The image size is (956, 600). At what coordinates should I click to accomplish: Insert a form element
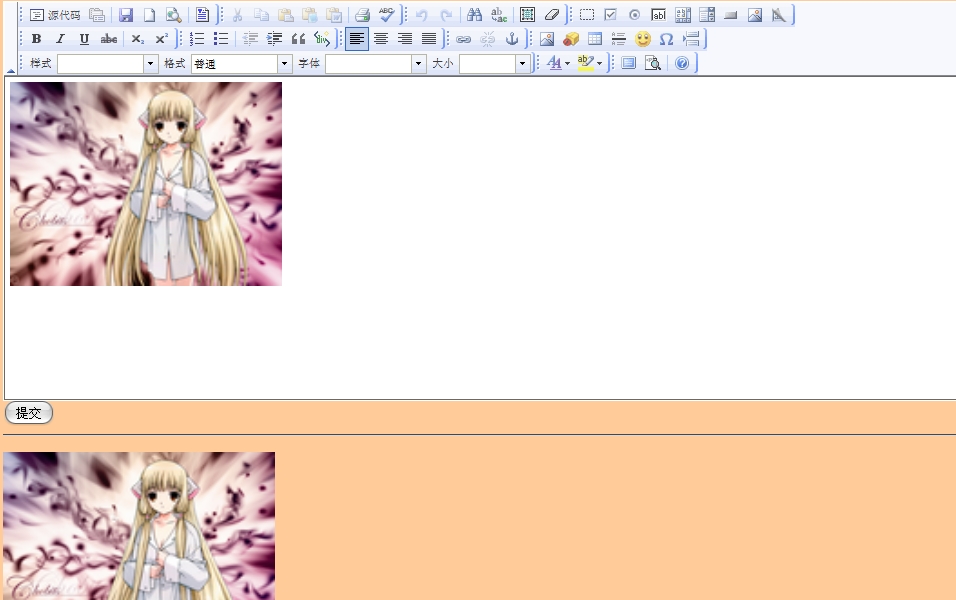tap(587, 15)
